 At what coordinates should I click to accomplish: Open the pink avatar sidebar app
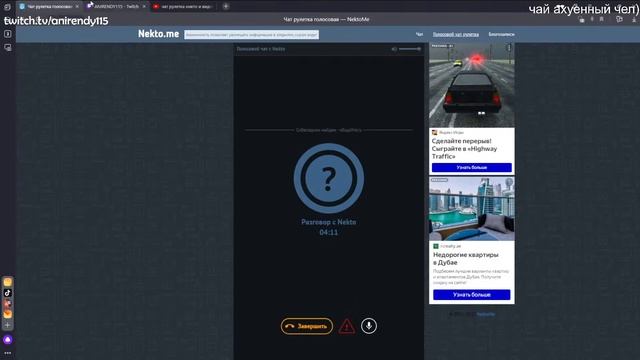[x=7, y=304]
